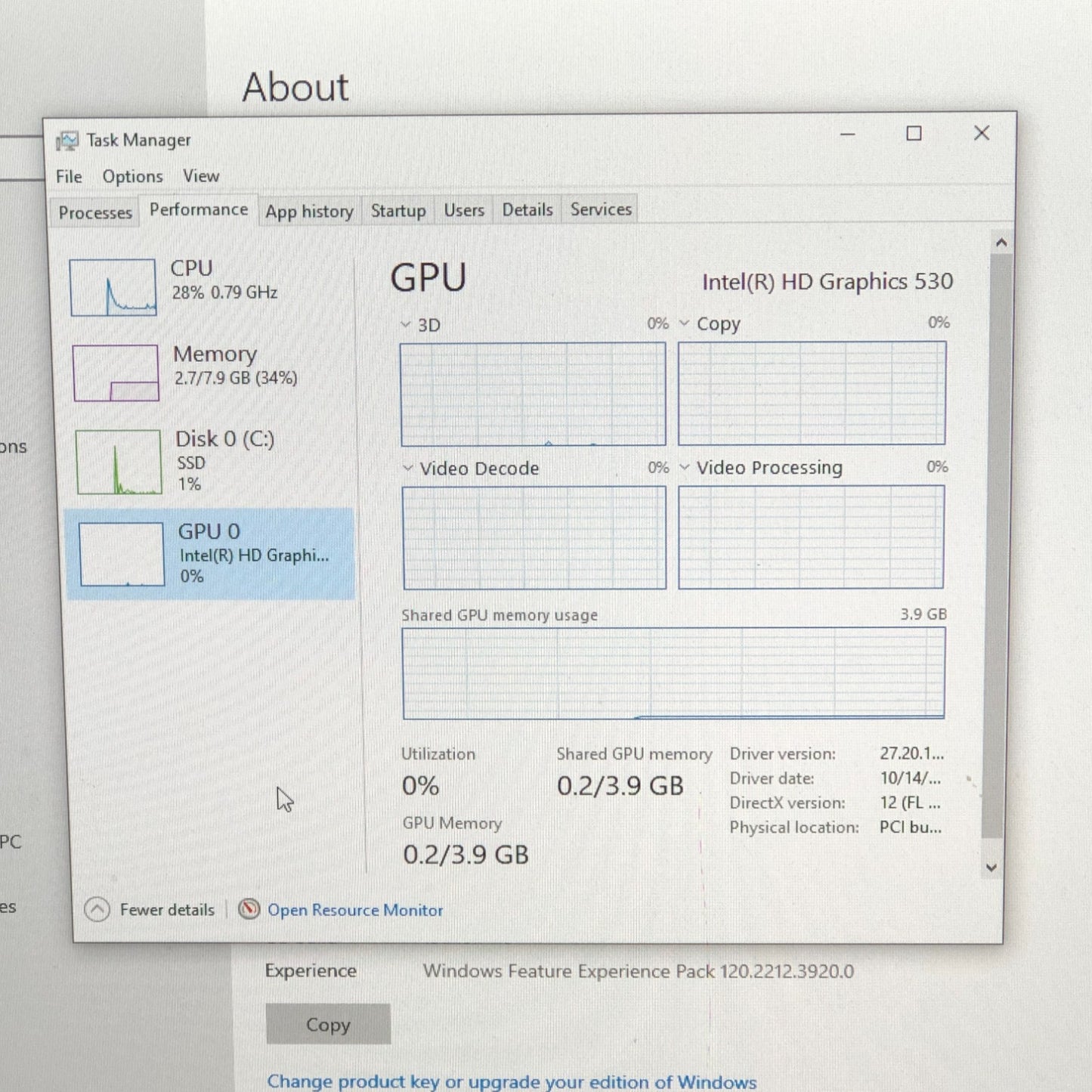The height and width of the screenshot is (1092, 1092).
Task: Click the Copy engine graph
Action: coord(812,393)
